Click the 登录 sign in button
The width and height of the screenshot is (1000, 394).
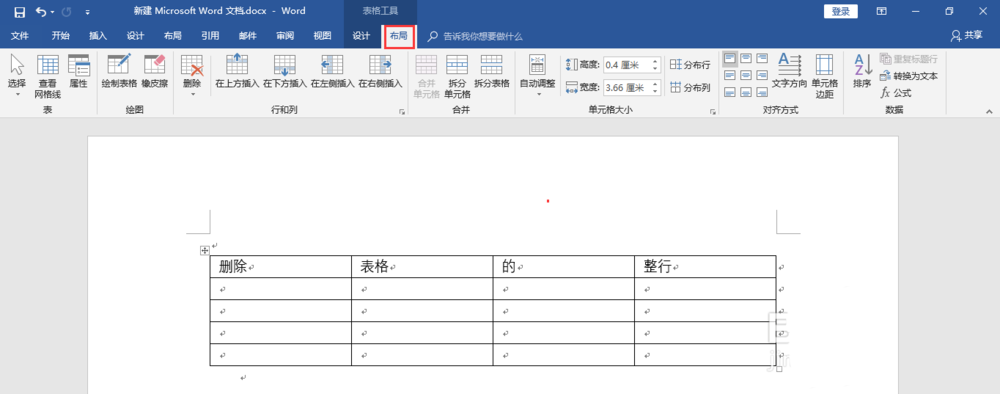point(841,11)
